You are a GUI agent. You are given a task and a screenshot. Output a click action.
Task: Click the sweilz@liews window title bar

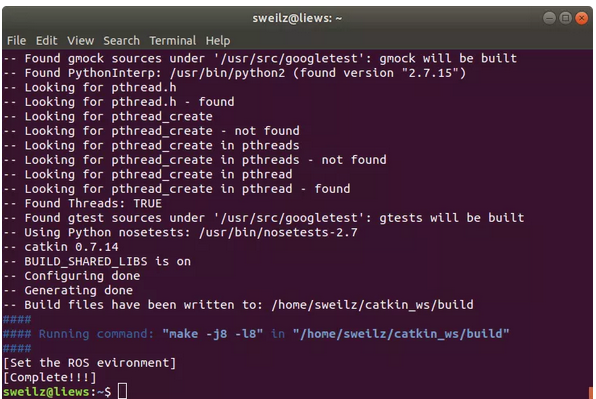(x=297, y=18)
